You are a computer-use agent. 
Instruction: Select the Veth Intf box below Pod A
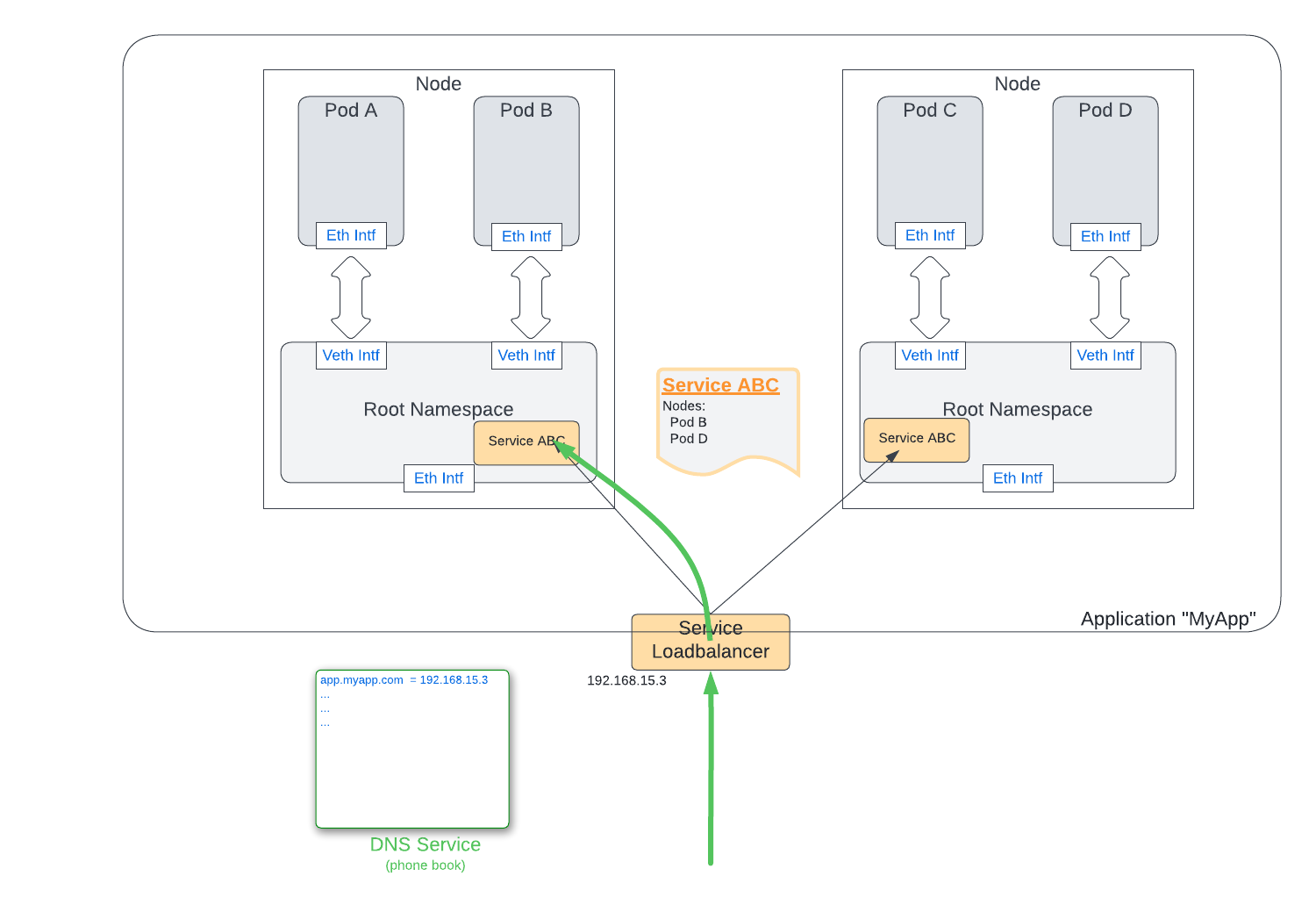tap(351, 355)
